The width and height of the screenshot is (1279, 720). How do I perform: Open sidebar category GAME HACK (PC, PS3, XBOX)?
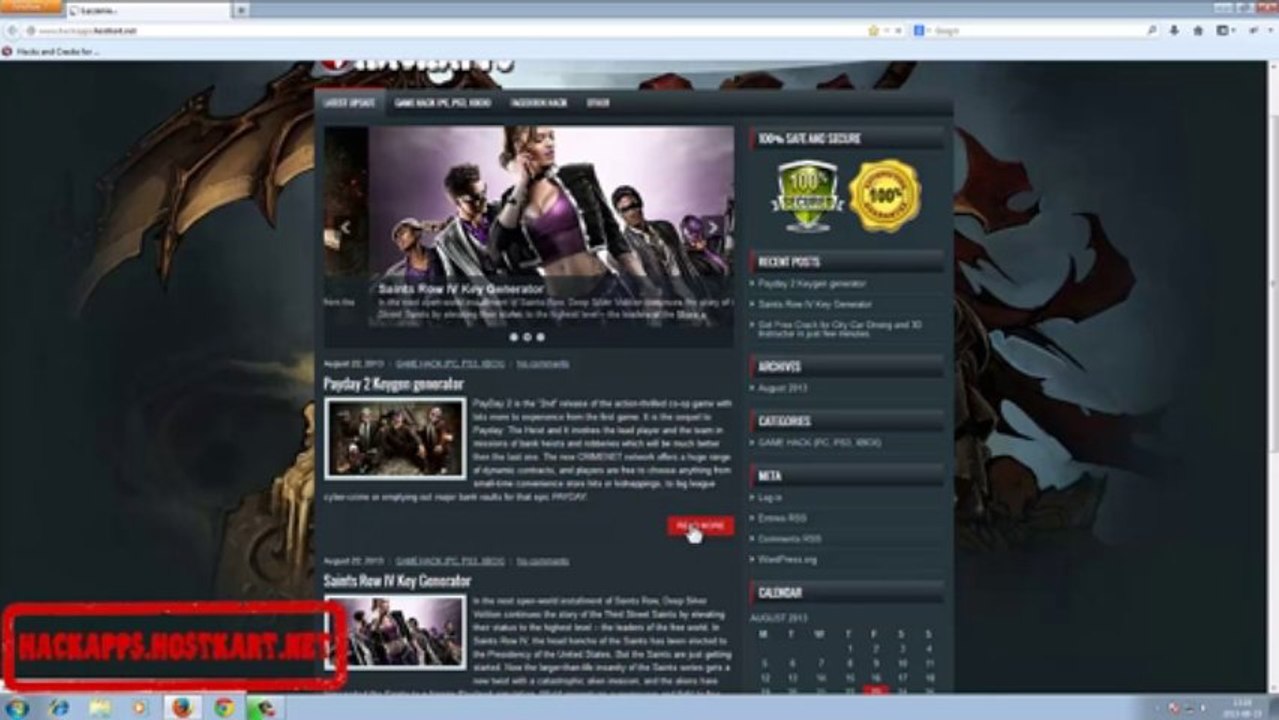pyautogui.click(x=819, y=442)
